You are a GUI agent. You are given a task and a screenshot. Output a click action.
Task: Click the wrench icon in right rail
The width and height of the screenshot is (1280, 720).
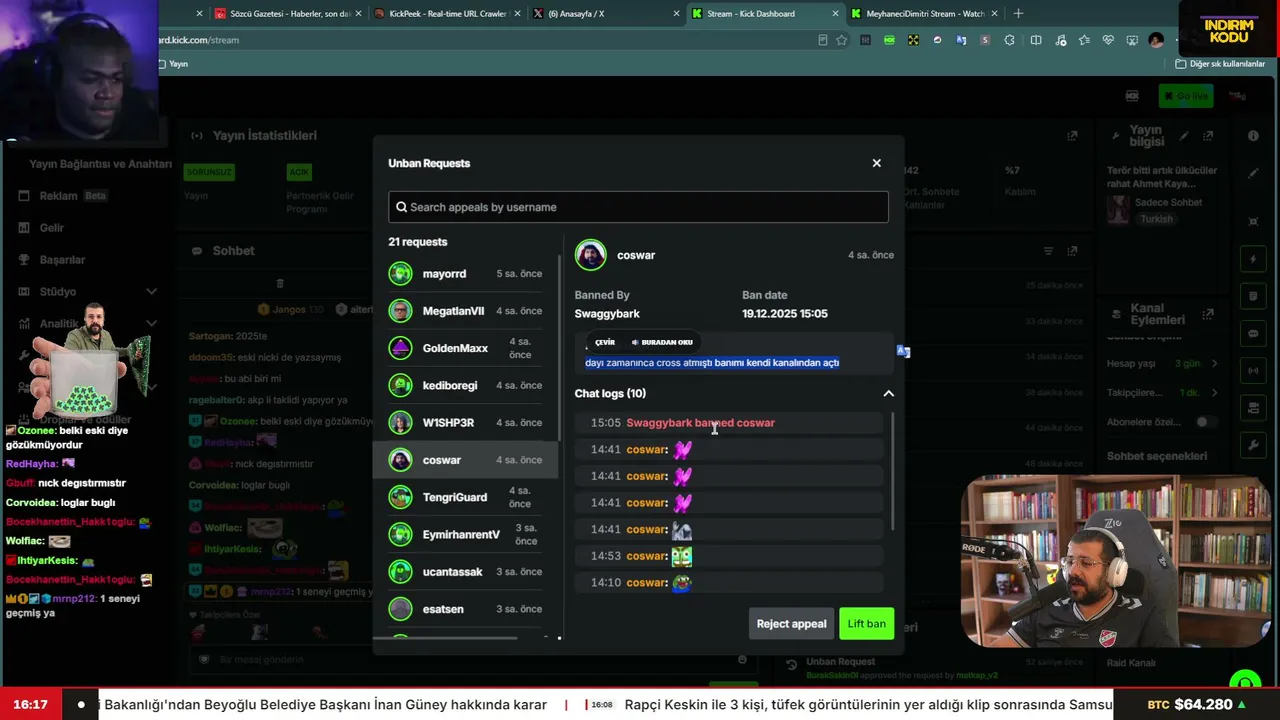click(x=1253, y=445)
